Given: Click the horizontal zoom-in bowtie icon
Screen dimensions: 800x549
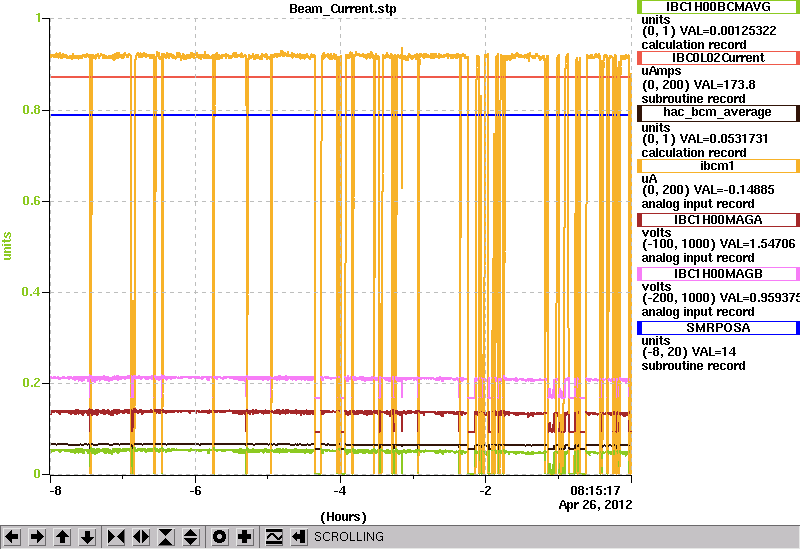Looking at the screenshot, I should 116,537.
